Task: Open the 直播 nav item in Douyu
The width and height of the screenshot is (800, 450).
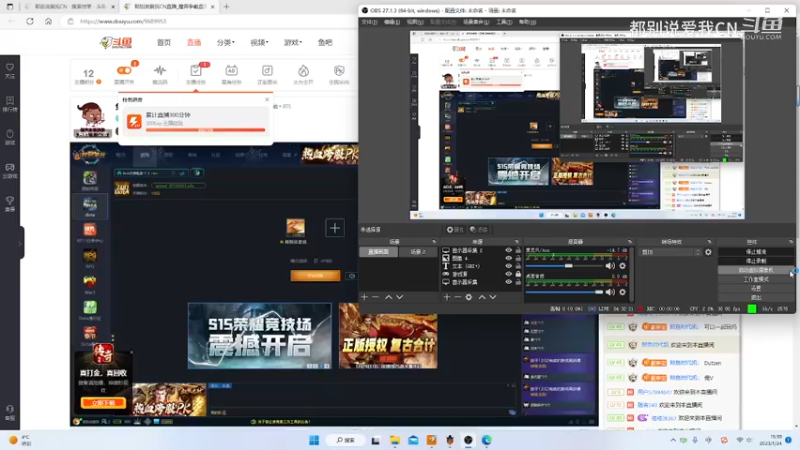Action: (194, 42)
